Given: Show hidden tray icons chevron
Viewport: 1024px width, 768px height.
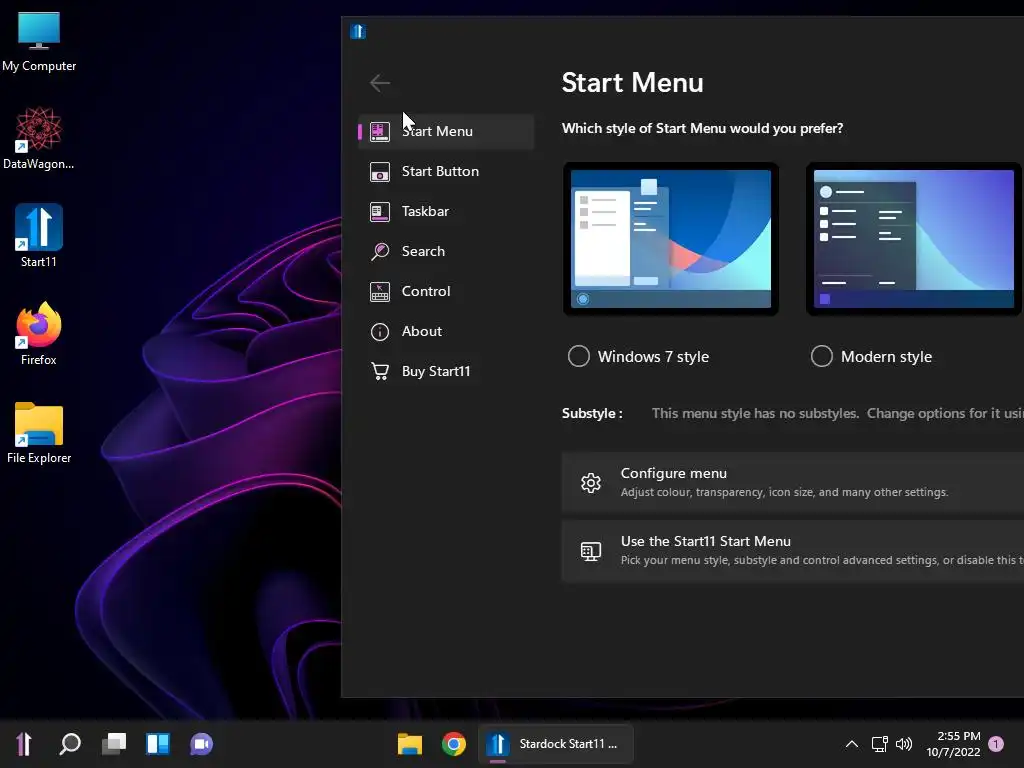Looking at the screenshot, I should [852, 744].
